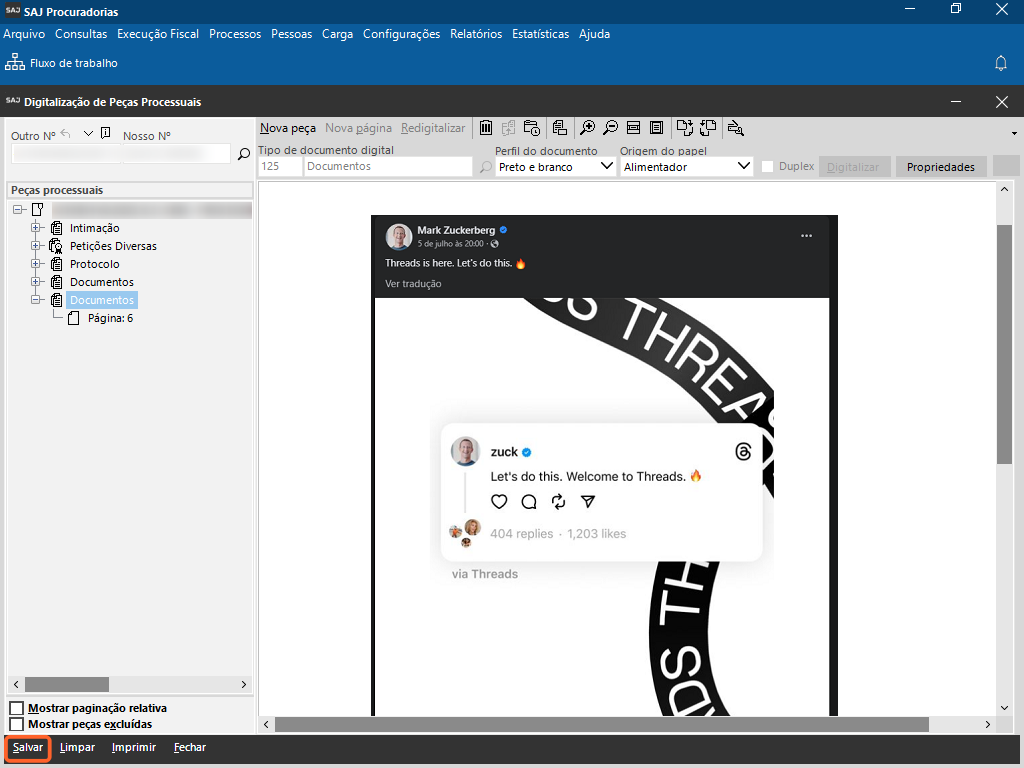1024x768 pixels.
Task: Open the dropdown arrow next to Outro Nº
Action: (88, 134)
